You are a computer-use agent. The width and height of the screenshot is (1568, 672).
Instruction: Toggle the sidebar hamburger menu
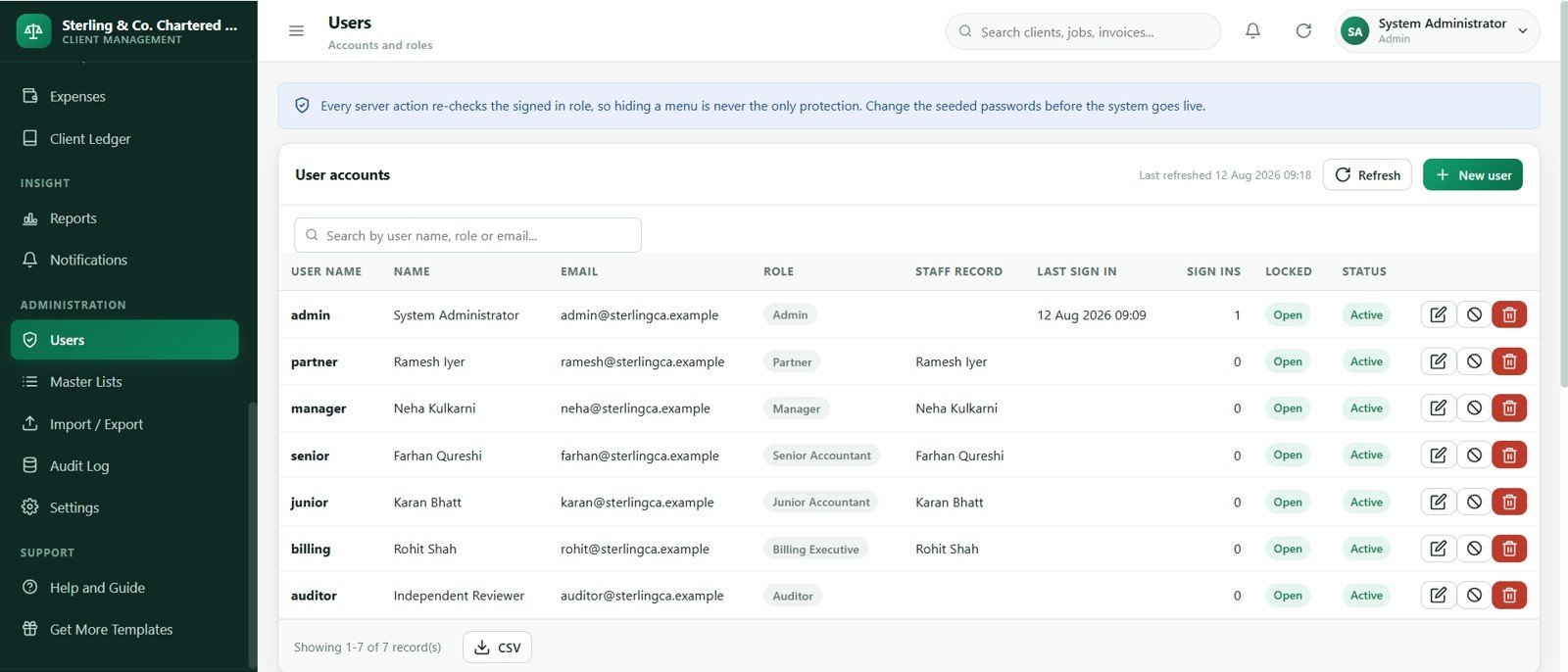296,31
